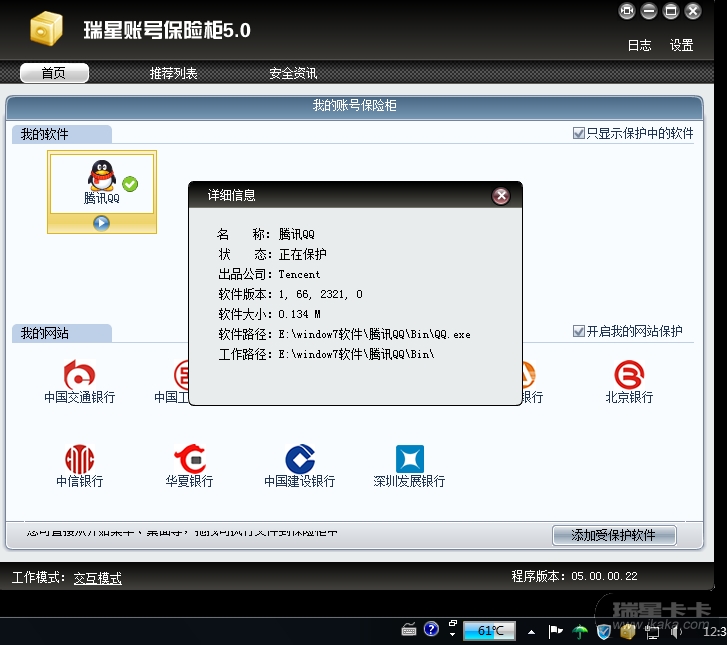Open the 设置 menu
Image resolution: width=727 pixels, height=645 pixels.
click(681, 45)
